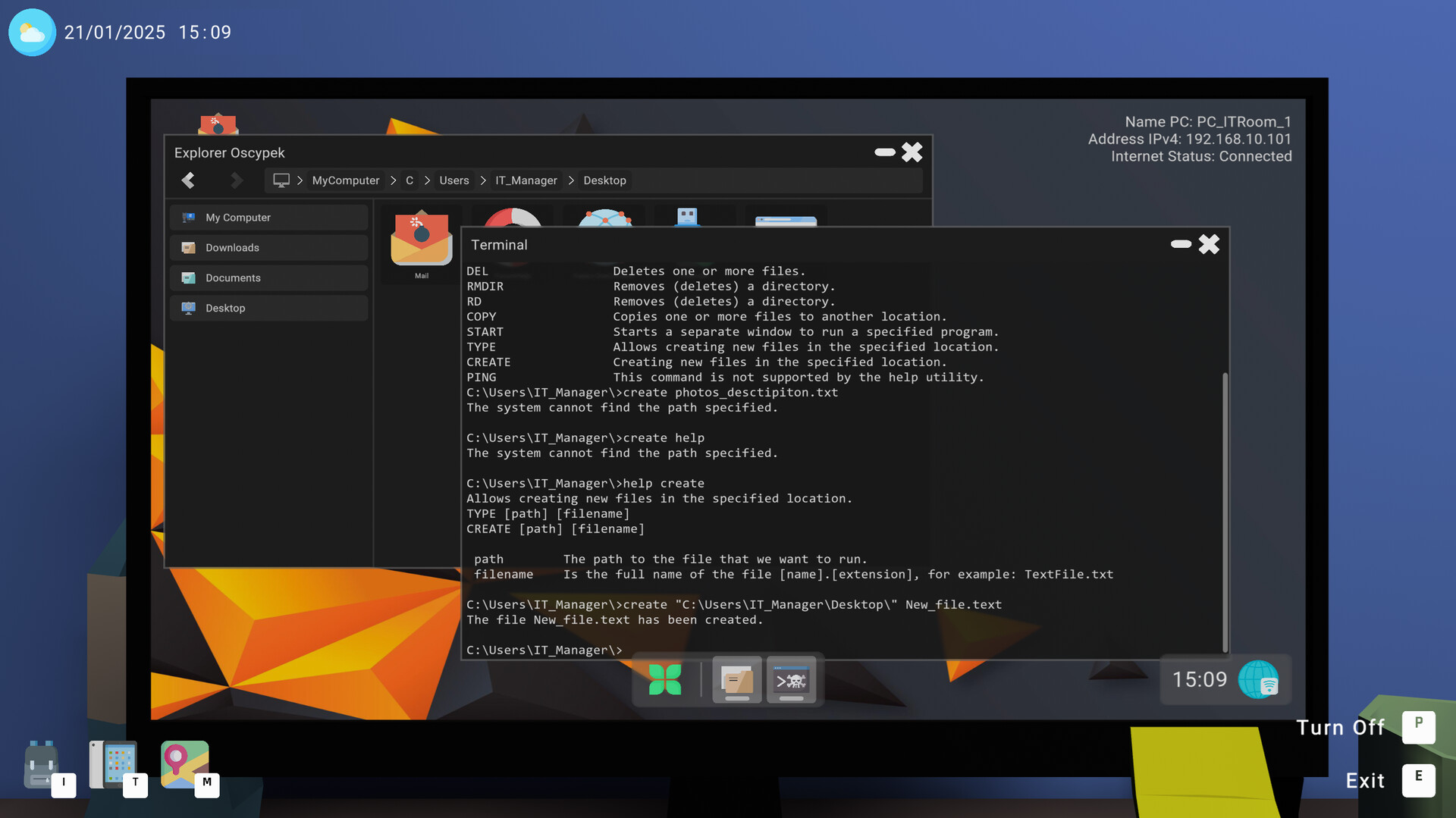The height and width of the screenshot is (818, 1456).
Task: Open the USB stick icon in Explorer
Action: tap(688, 218)
